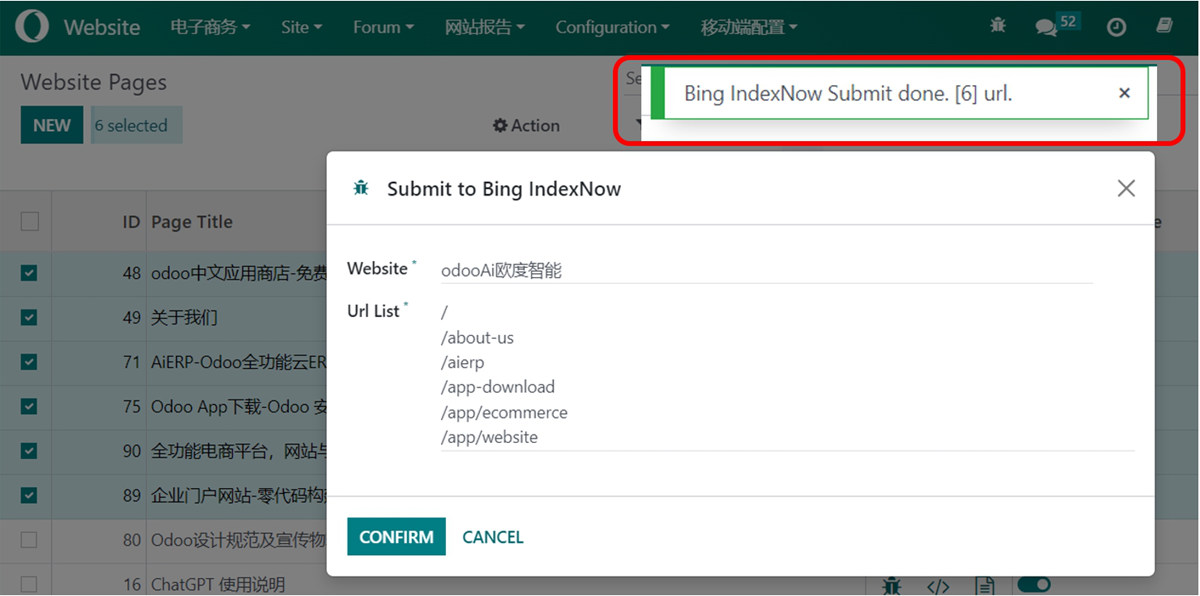Open the debug bug icon in navbar

click(998, 27)
